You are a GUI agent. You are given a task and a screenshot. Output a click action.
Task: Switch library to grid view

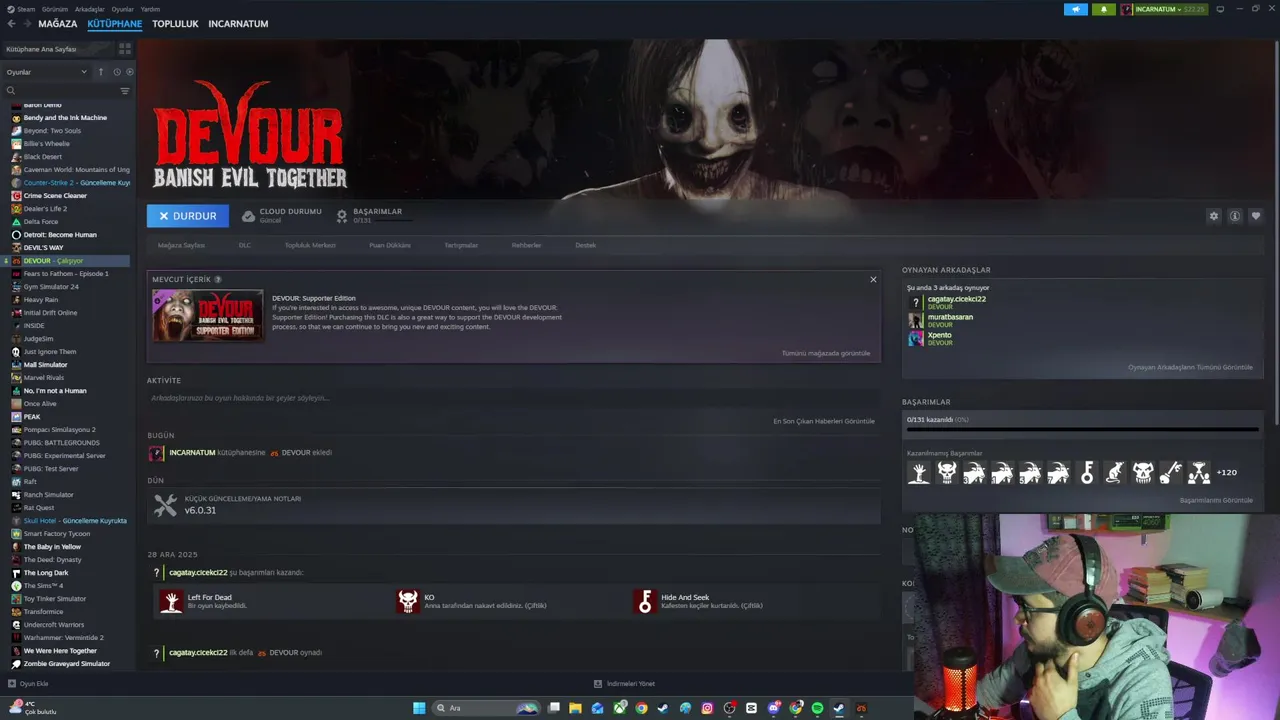(125, 48)
